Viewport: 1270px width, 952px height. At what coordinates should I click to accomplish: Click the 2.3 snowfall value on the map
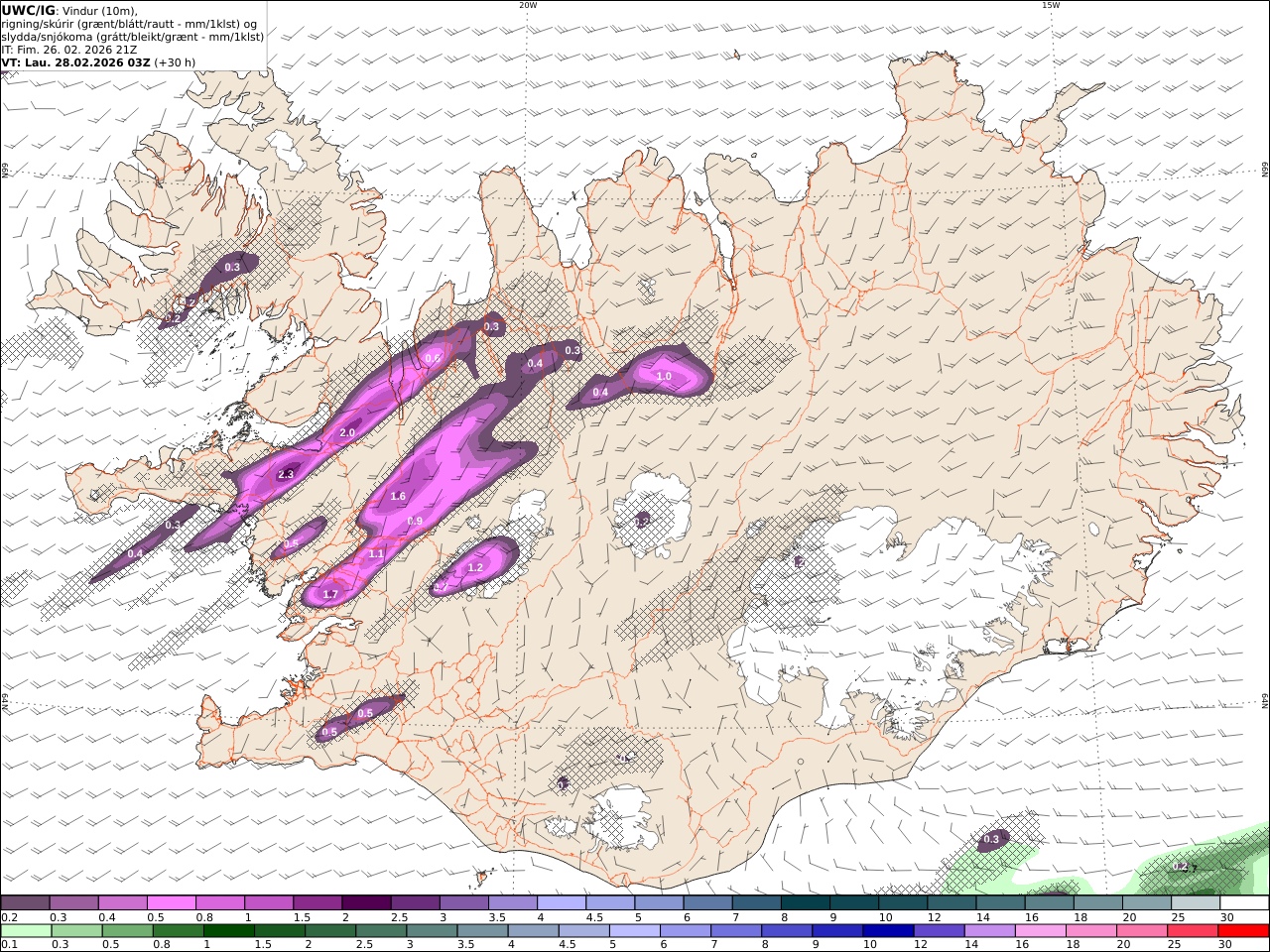tap(286, 475)
